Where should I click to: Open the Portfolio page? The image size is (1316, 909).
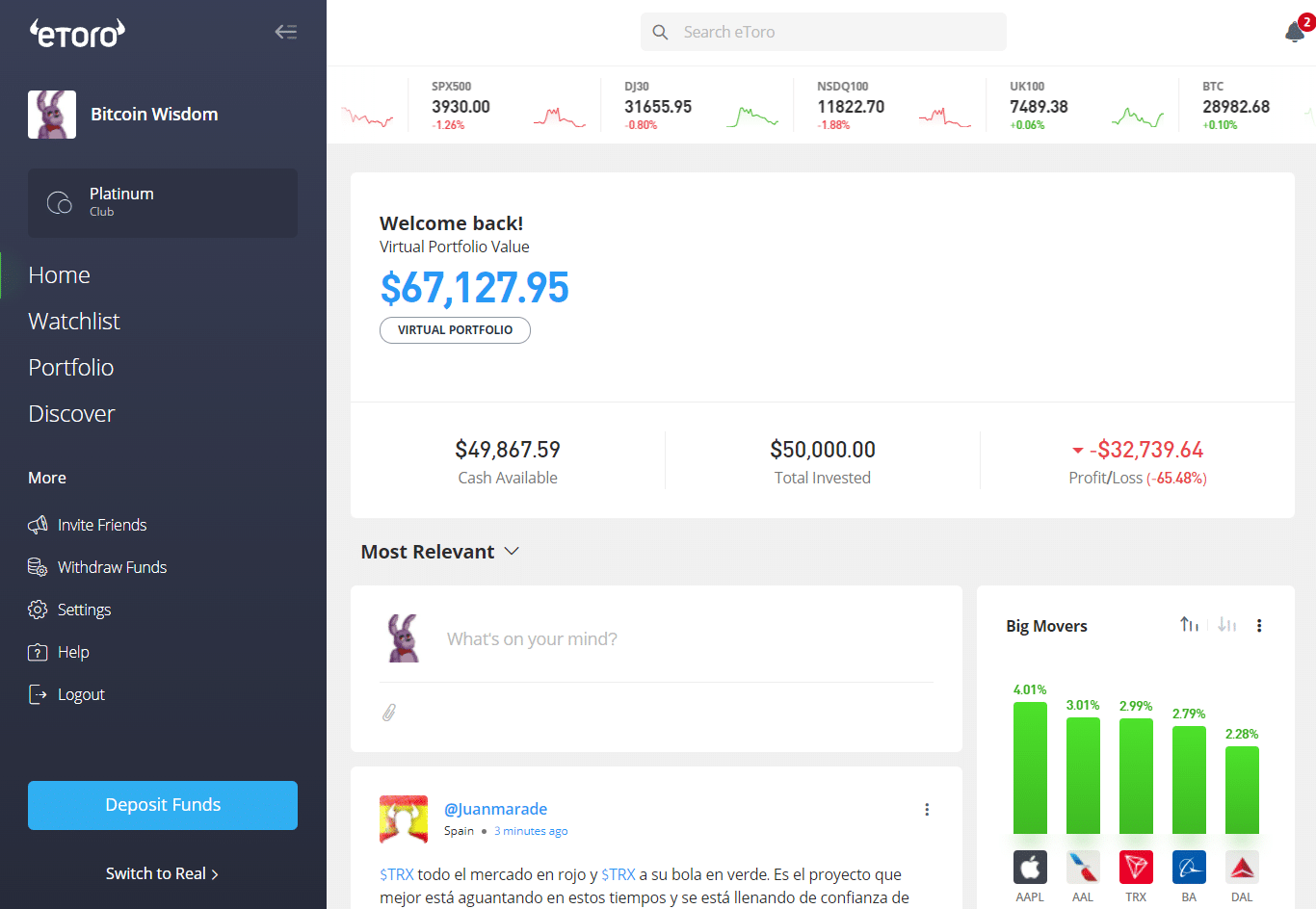pos(71,368)
